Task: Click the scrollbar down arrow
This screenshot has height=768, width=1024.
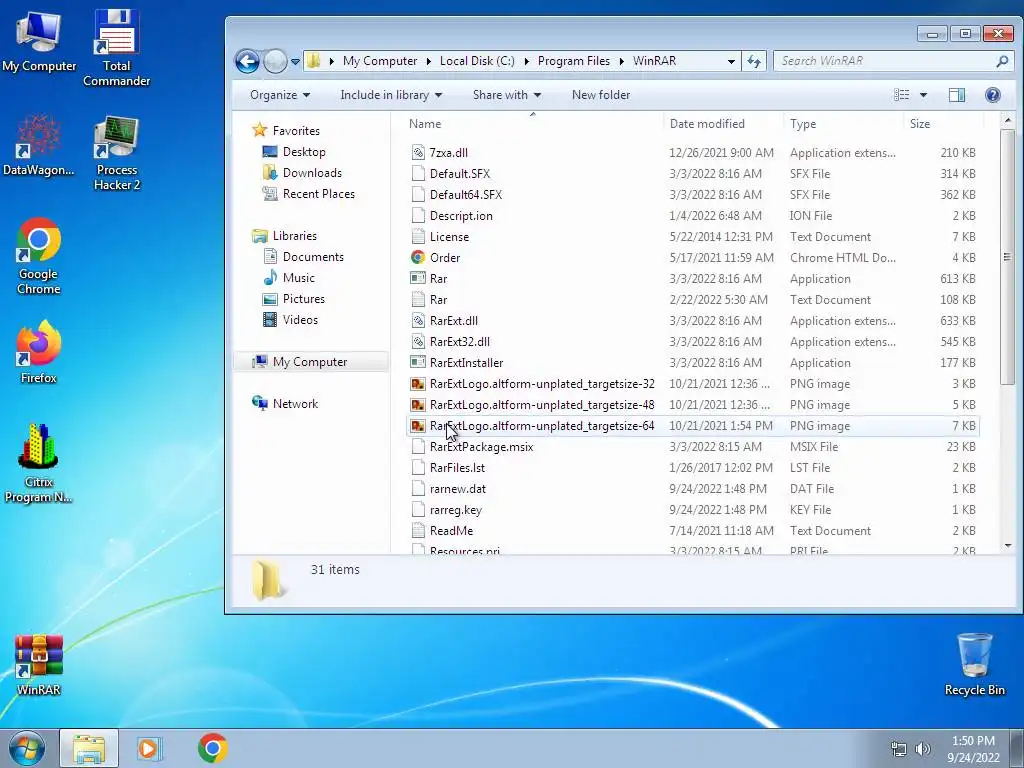Action: (x=1007, y=545)
